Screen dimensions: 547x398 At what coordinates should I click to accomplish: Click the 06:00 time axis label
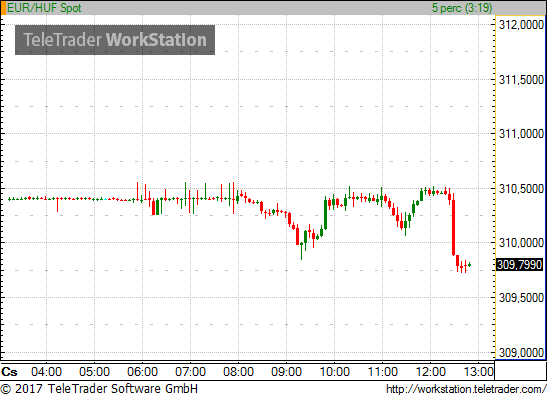[x=142, y=372]
